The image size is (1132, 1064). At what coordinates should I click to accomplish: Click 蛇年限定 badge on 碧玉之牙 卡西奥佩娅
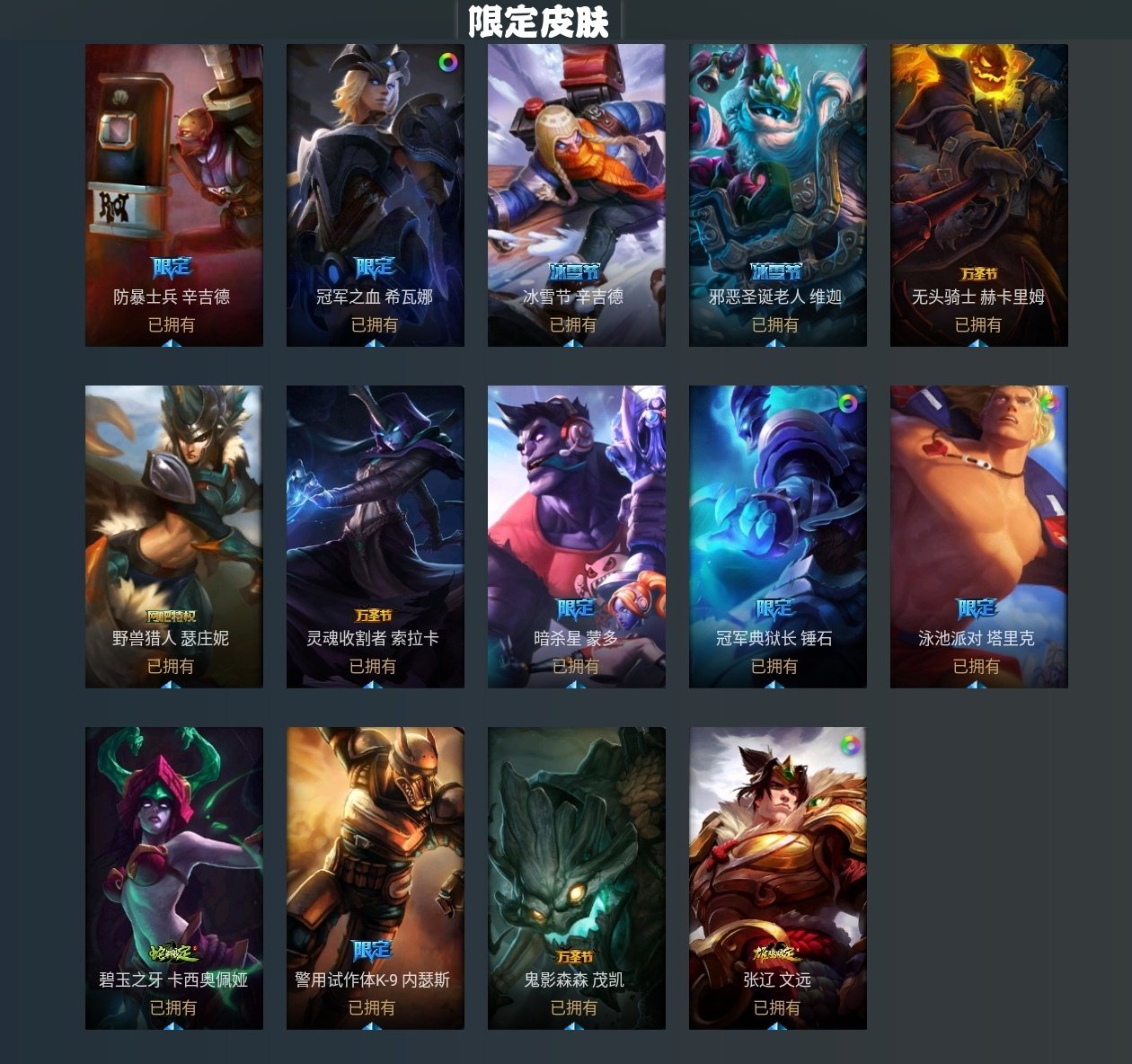(x=172, y=952)
